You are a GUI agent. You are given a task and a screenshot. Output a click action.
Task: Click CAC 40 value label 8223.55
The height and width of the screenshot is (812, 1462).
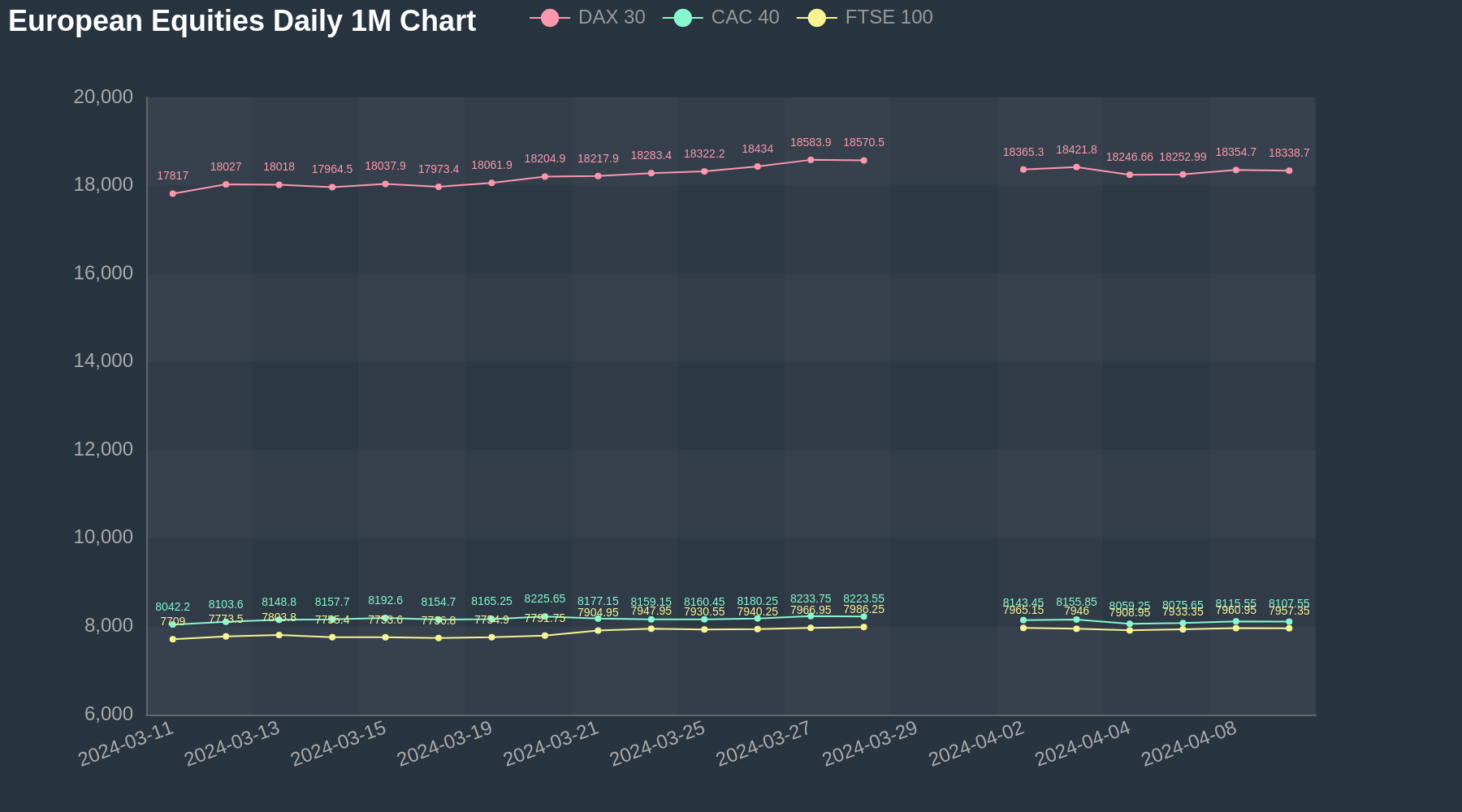[x=864, y=599]
